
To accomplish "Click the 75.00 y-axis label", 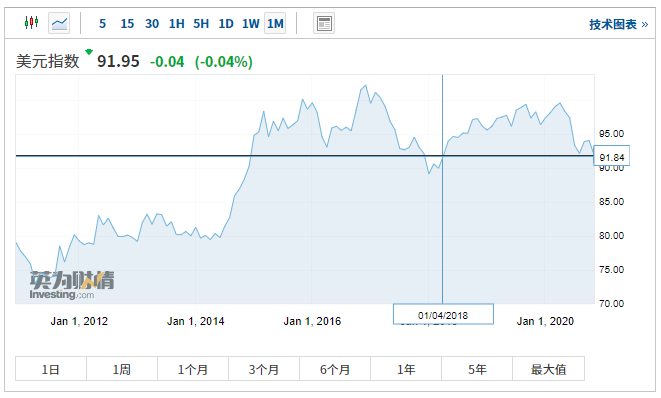I will (611, 269).
